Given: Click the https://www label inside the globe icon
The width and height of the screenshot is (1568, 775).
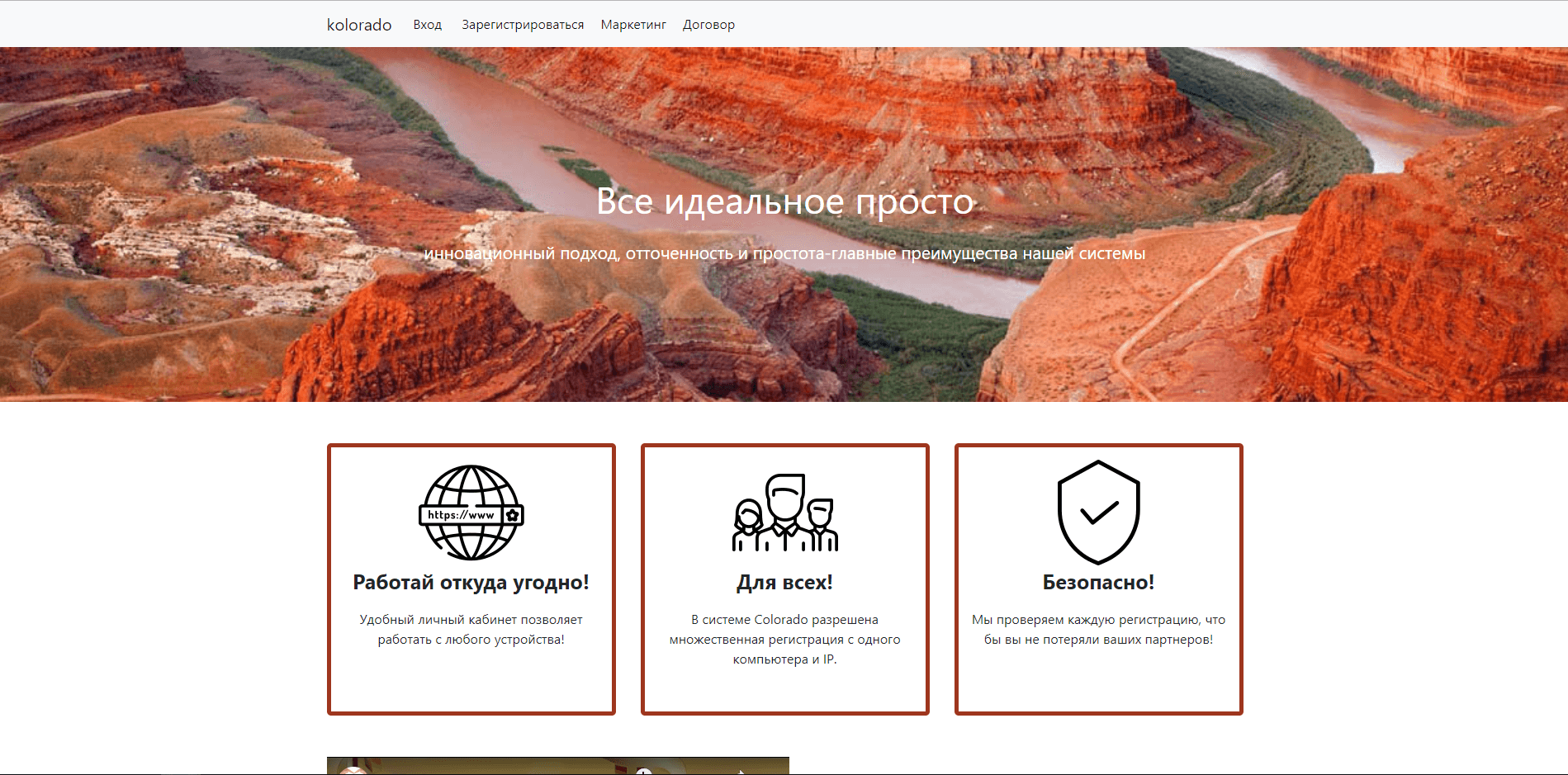Looking at the screenshot, I should (x=459, y=513).
